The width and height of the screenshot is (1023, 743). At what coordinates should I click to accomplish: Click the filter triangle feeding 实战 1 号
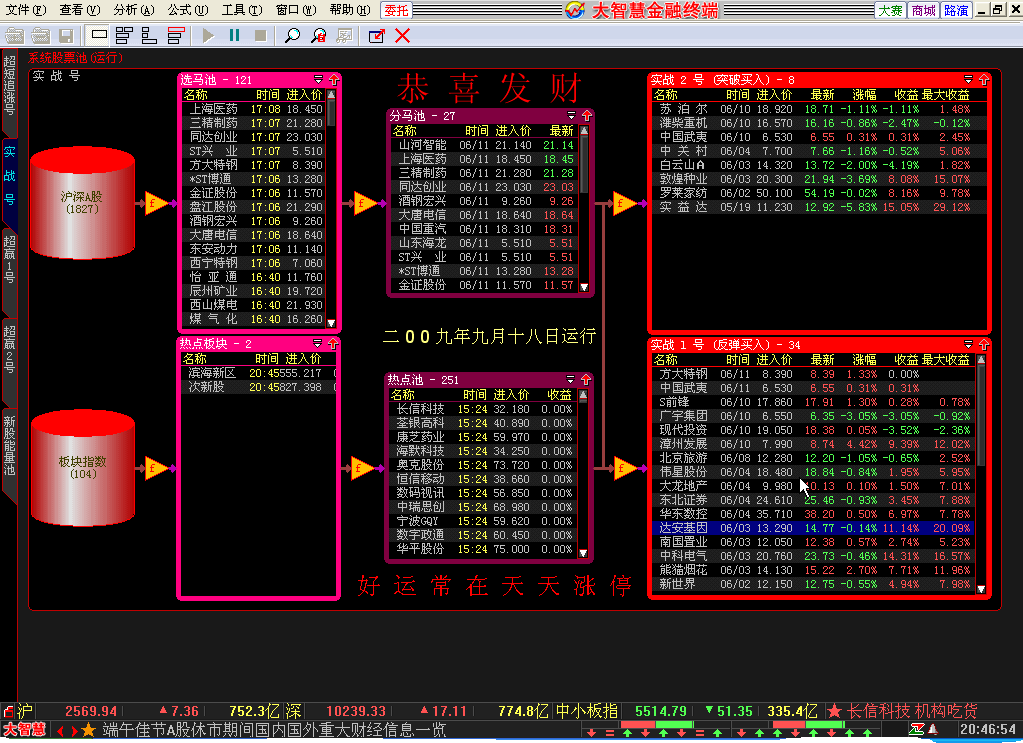pyautogui.click(x=626, y=468)
